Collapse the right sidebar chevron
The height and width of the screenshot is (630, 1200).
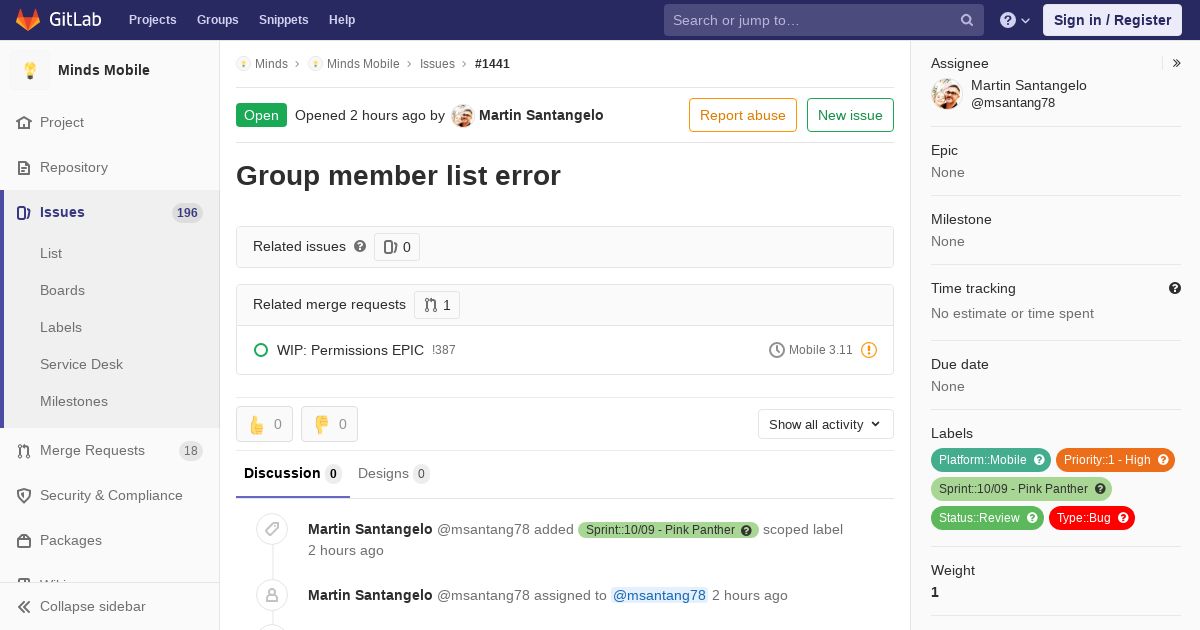(1177, 63)
